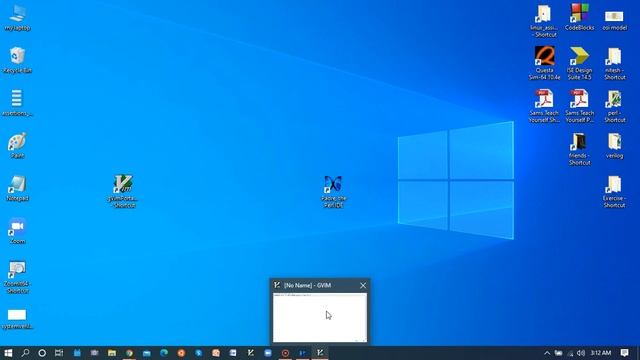Select the assertions file icon on desktop

[17, 103]
